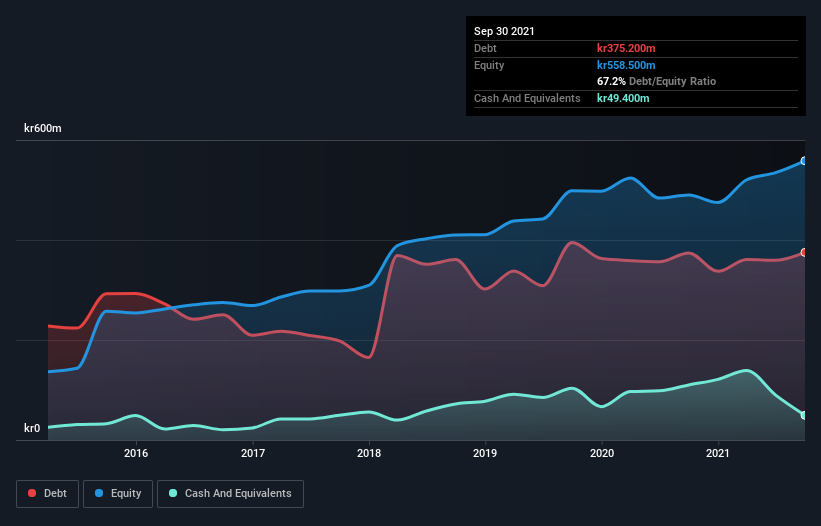Click the Equity row label in tooltip
This screenshot has height=526, width=821.
(x=489, y=65)
